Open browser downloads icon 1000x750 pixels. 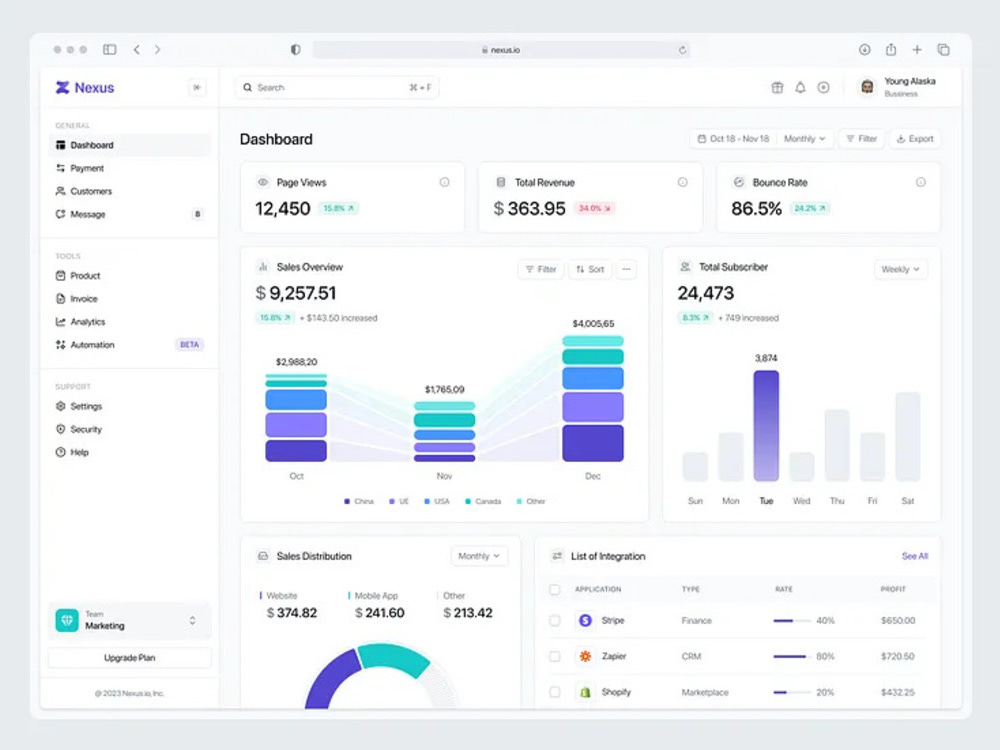(x=864, y=49)
